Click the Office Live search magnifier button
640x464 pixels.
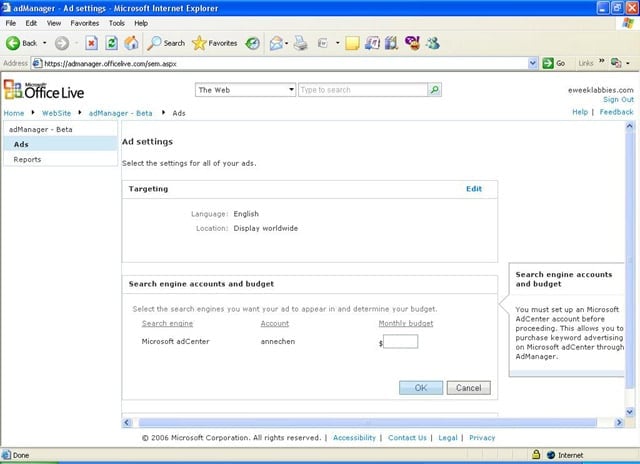pyautogui.click(x=435, y=89)
